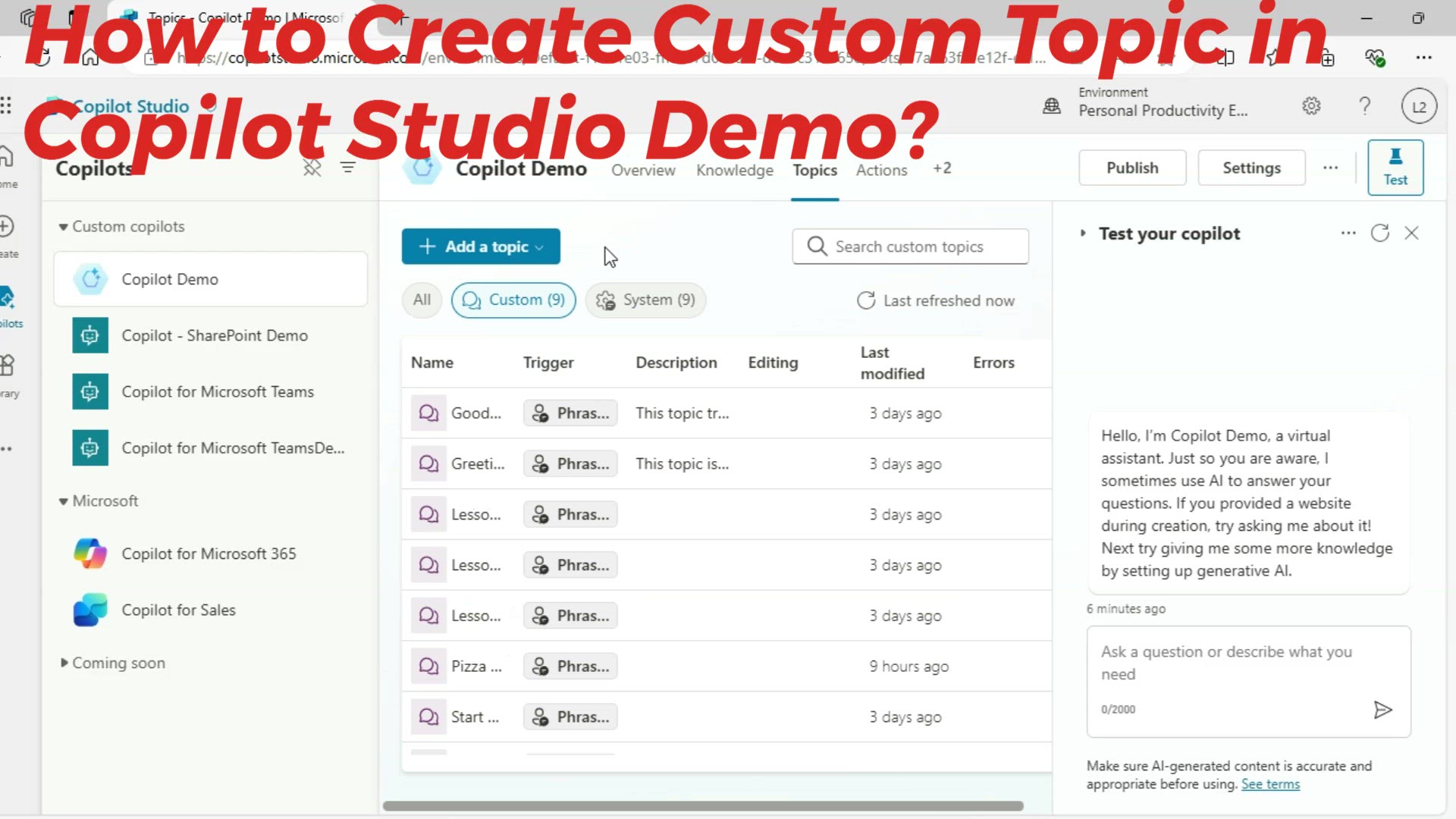Viewport: 1456px width, 819px height.
Task: Open browser more options menu
Action: 1423,58
